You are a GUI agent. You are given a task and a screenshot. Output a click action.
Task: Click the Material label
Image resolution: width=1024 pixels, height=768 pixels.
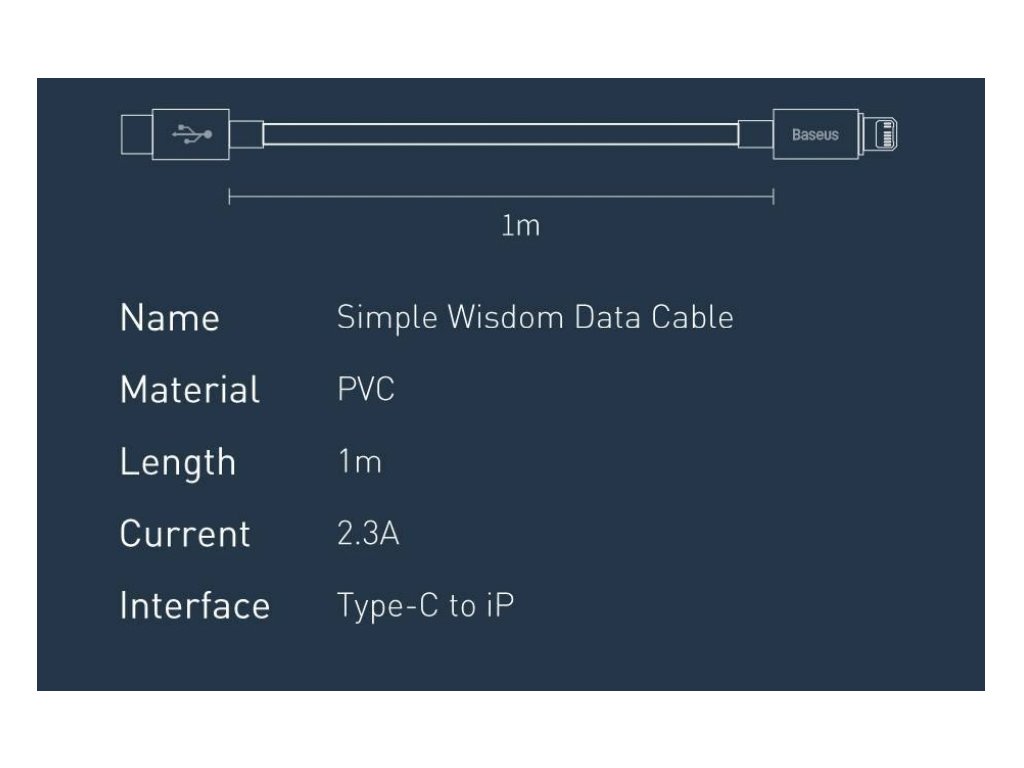point(190,390)
